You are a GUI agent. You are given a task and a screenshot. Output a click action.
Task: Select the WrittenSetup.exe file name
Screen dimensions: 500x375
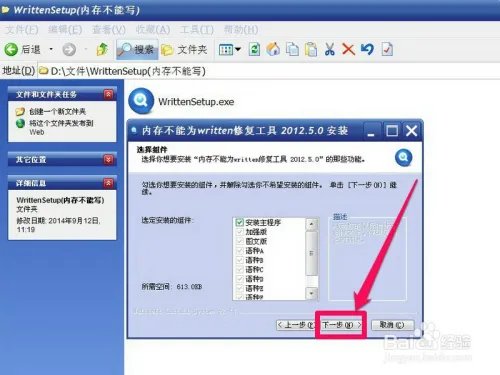pos(196,102)
